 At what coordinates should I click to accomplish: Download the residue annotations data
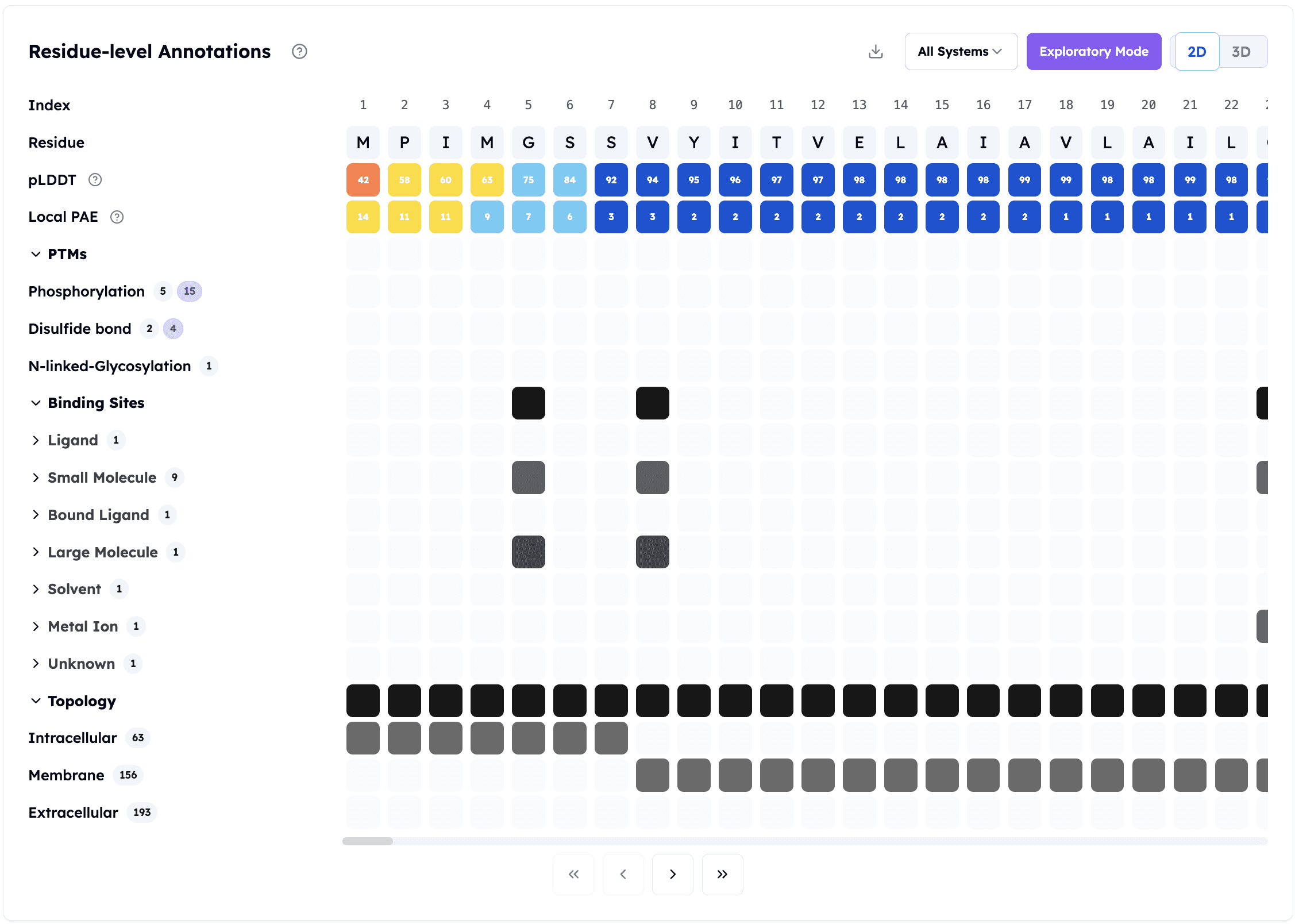(x=876, y=51)
